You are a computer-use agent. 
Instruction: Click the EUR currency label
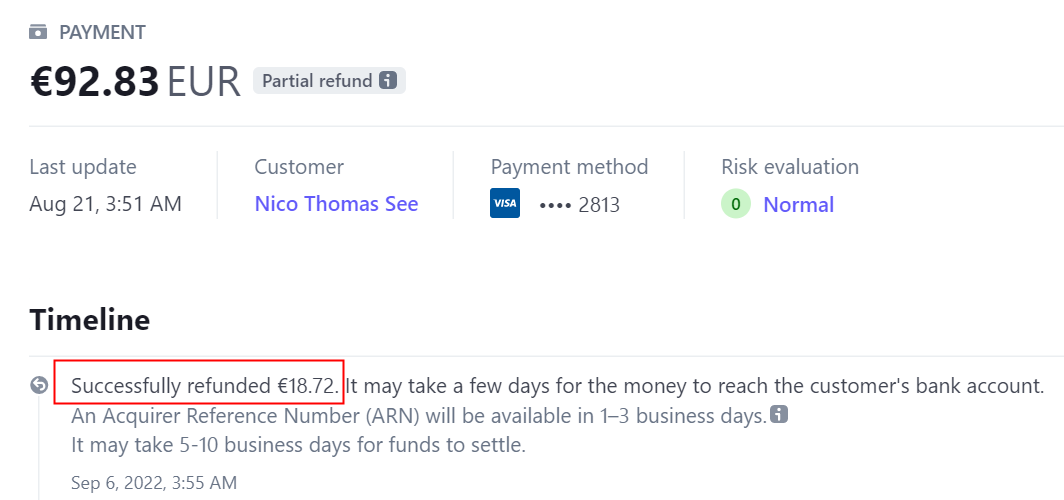coord(203,82)
